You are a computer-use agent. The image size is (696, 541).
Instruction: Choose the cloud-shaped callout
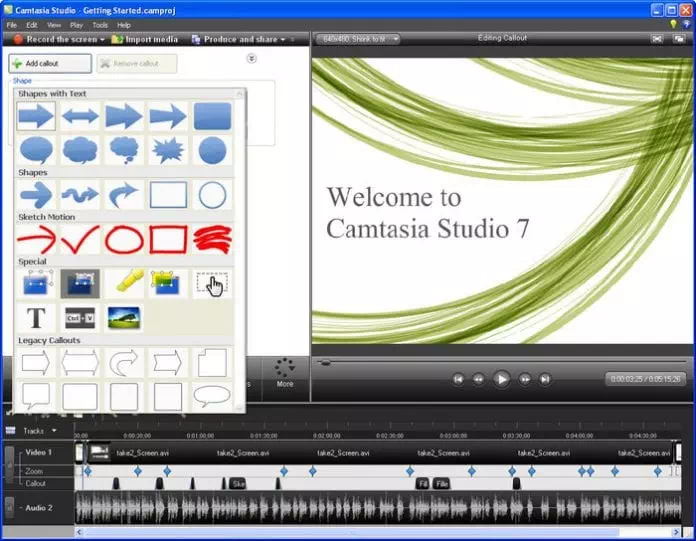80,150
